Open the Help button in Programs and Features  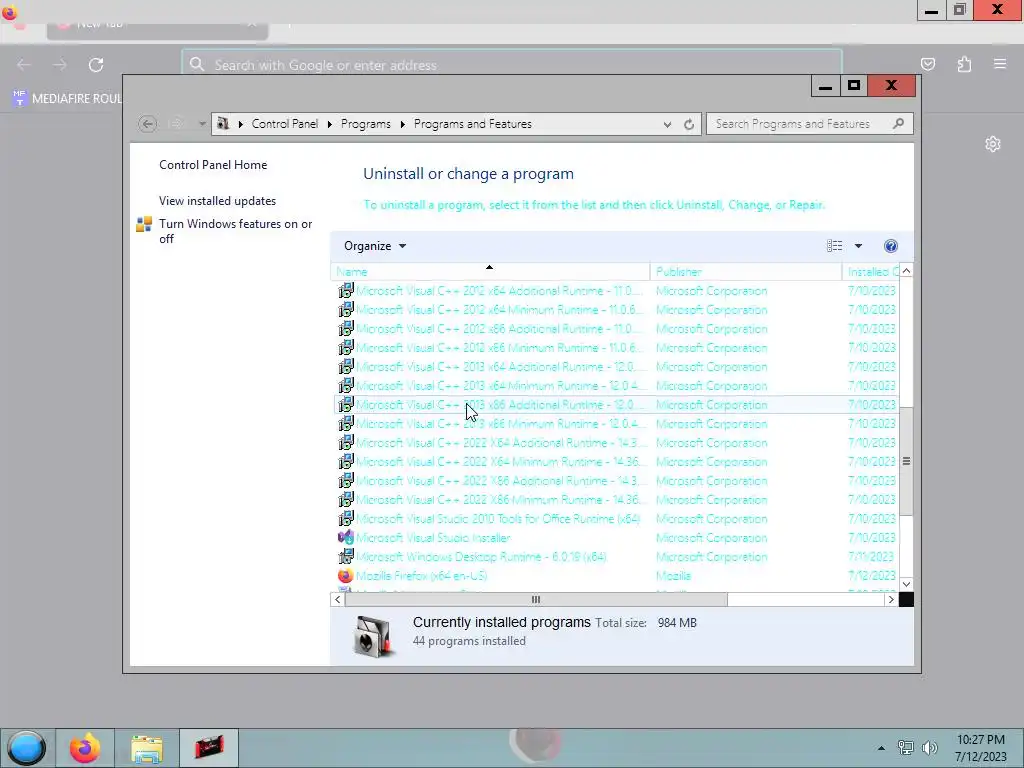891,246
